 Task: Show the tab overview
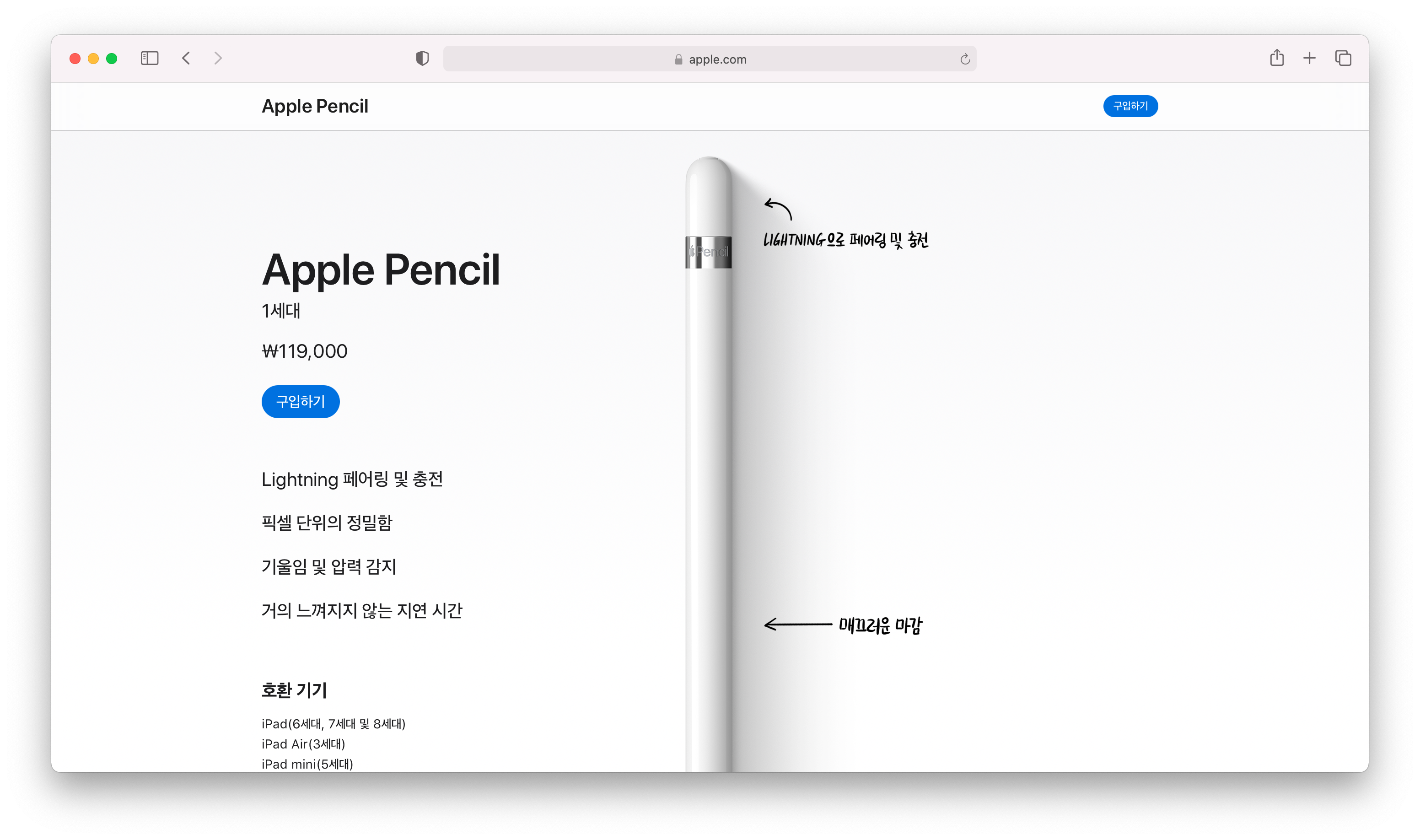tap(1343, 58)
